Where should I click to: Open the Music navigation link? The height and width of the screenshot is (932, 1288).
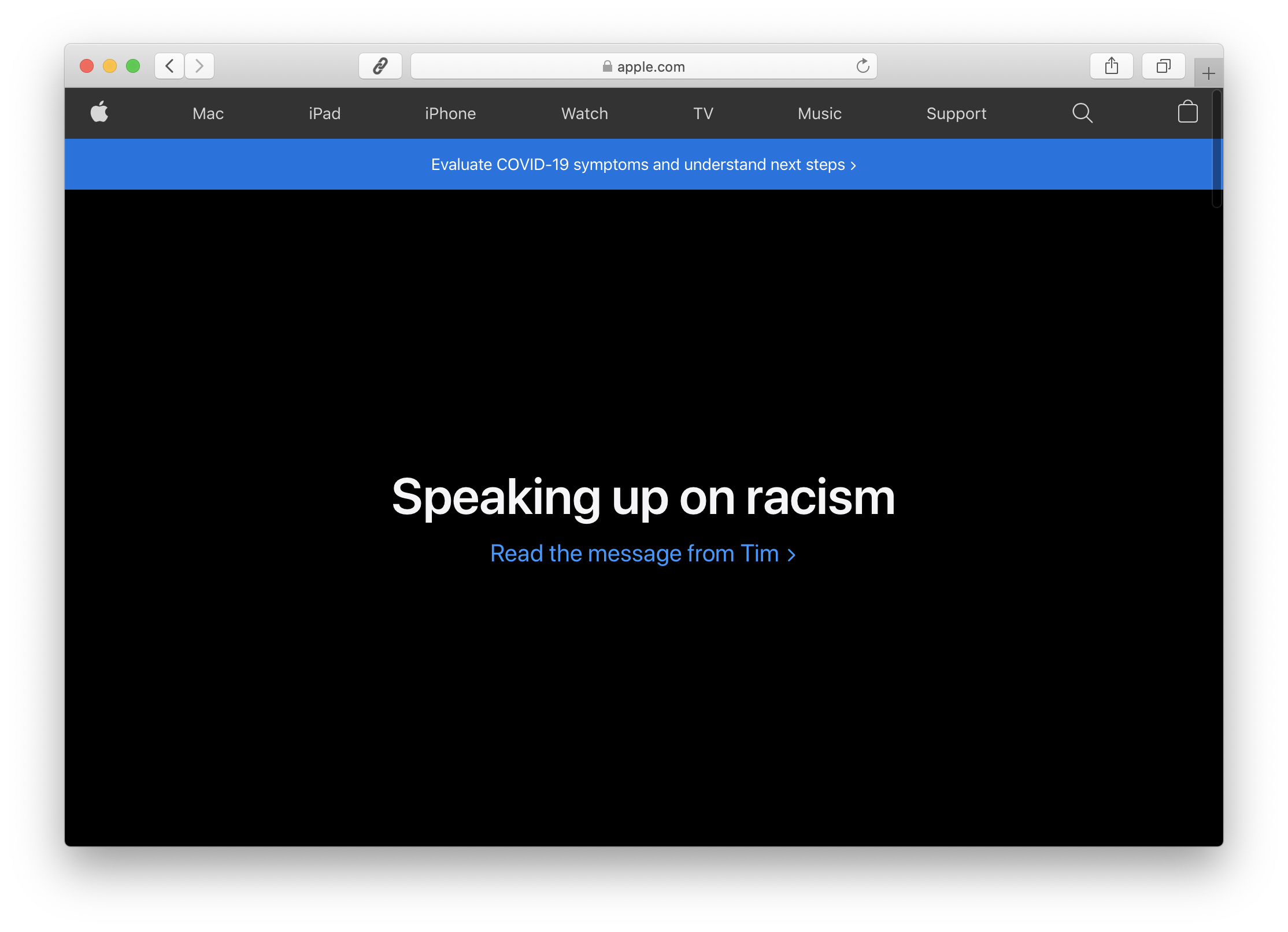click(819, 113)
